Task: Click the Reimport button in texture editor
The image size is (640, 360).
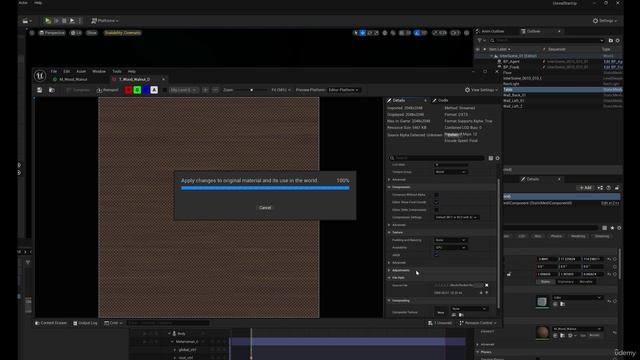Action: point(107,90)
